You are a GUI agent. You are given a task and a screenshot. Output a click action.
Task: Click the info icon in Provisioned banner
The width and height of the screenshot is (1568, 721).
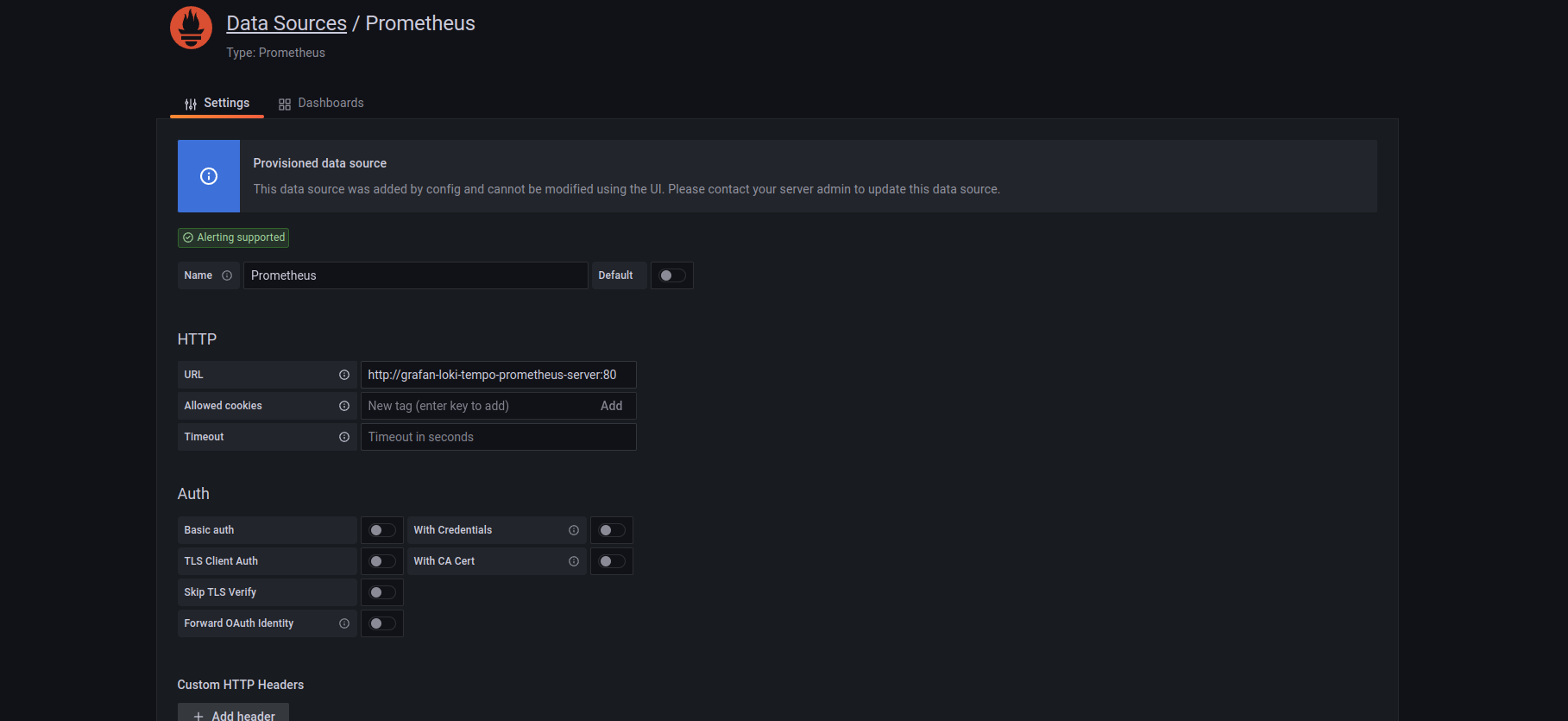coord(209,176)
